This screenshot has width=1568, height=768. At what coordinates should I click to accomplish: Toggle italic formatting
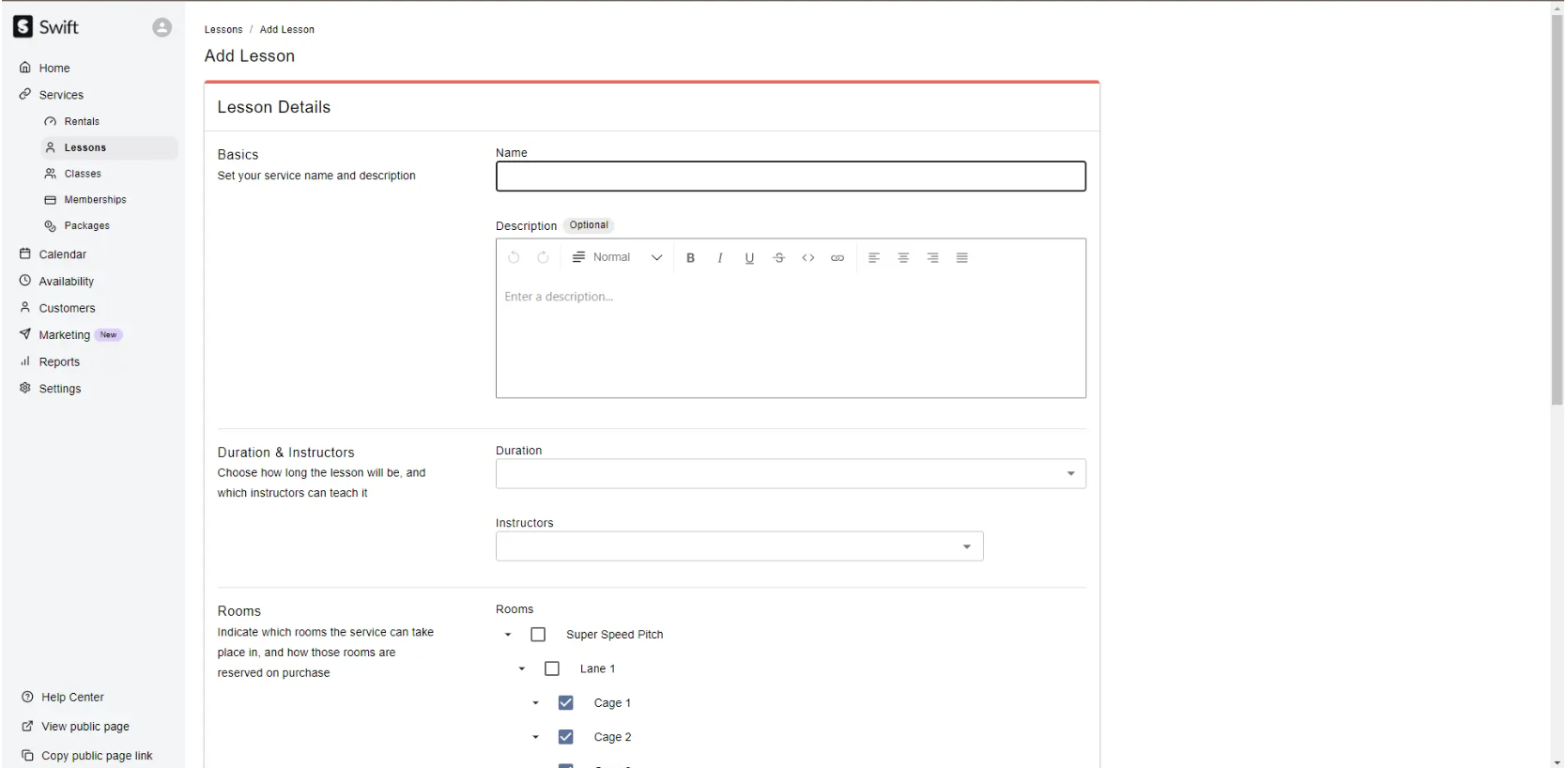pos(720,258)
